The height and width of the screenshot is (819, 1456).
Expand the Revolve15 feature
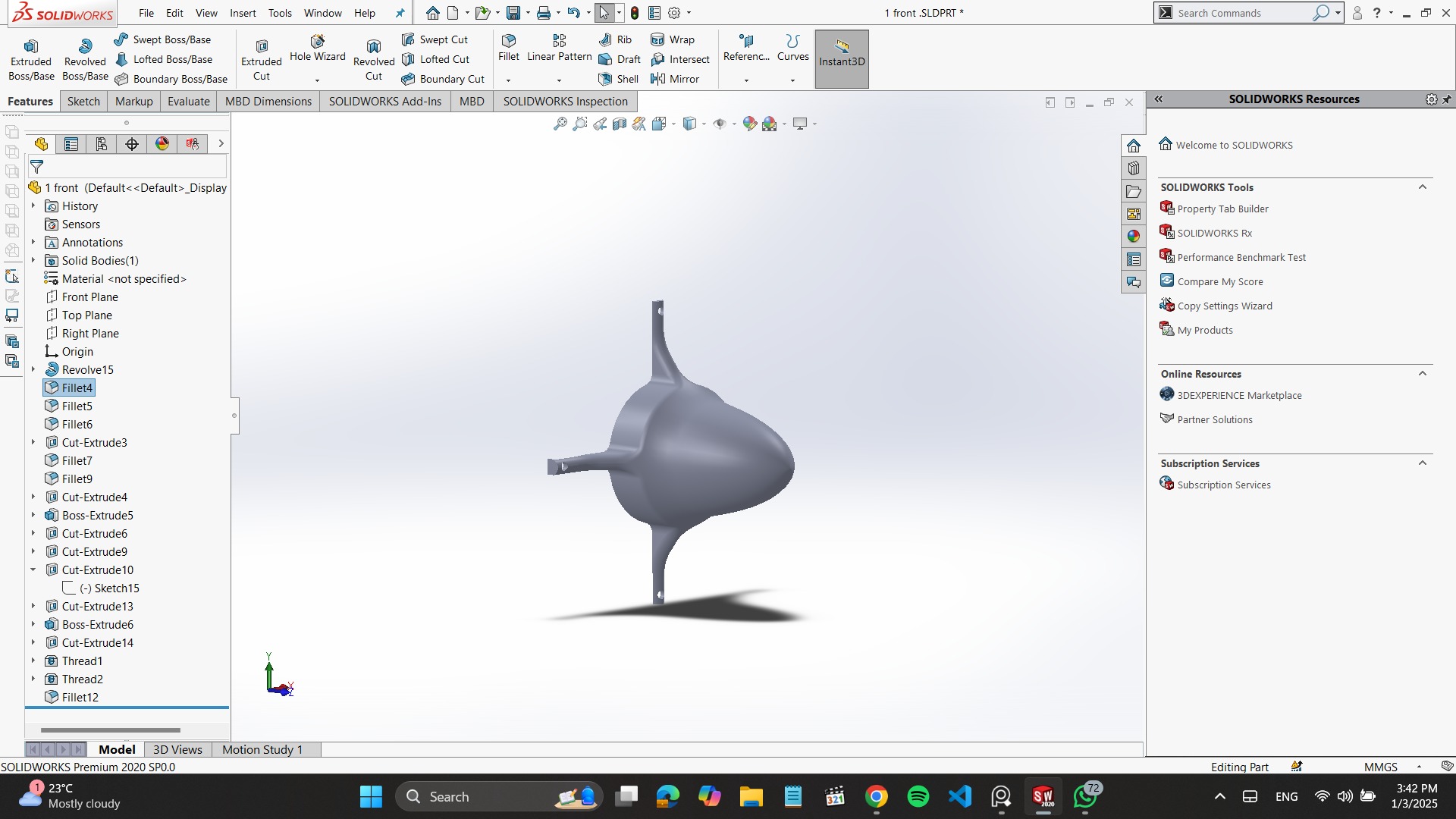click(x=33, y=369)
